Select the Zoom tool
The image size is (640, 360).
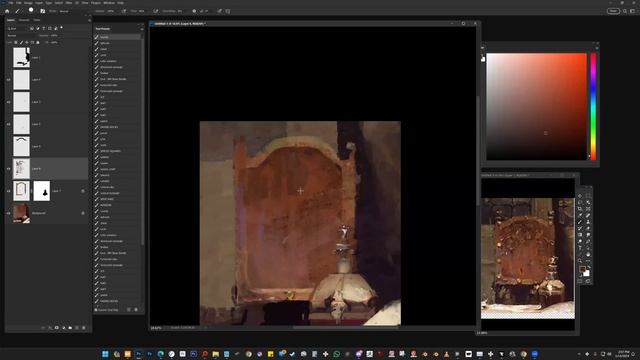(580, 260)
